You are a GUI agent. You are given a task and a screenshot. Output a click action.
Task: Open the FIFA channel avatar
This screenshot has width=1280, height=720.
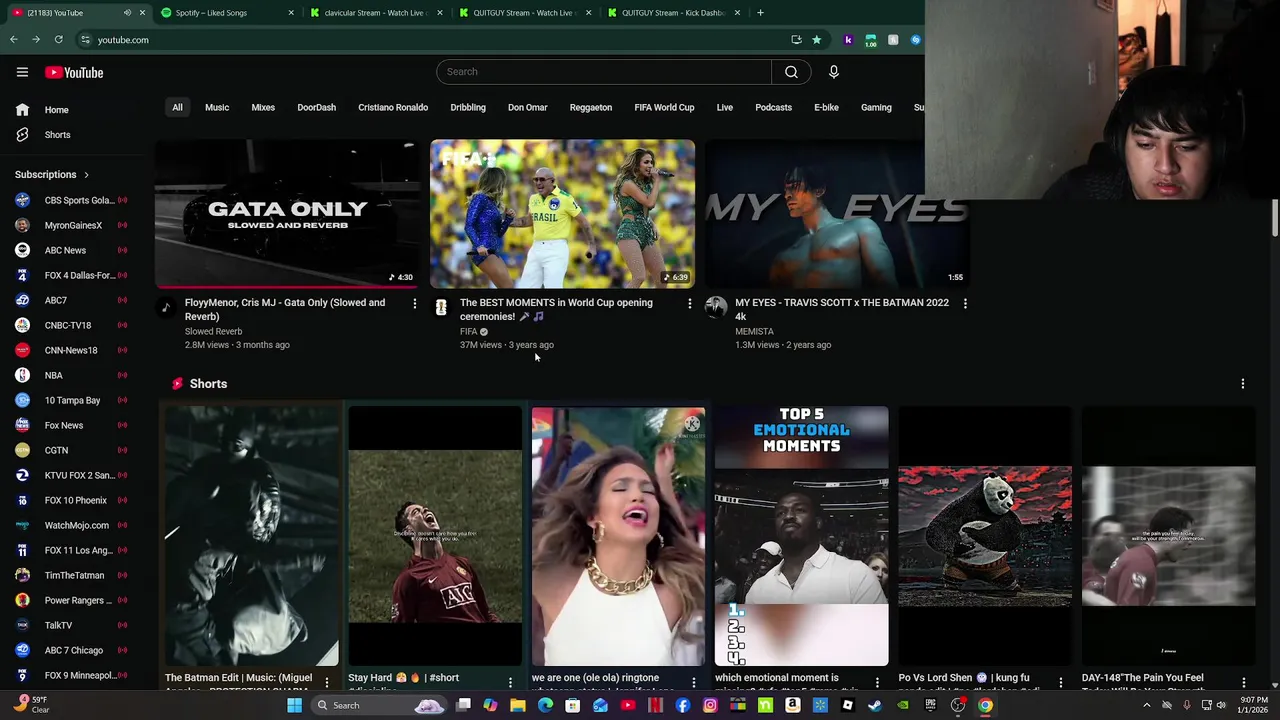[x=441, y=307]
